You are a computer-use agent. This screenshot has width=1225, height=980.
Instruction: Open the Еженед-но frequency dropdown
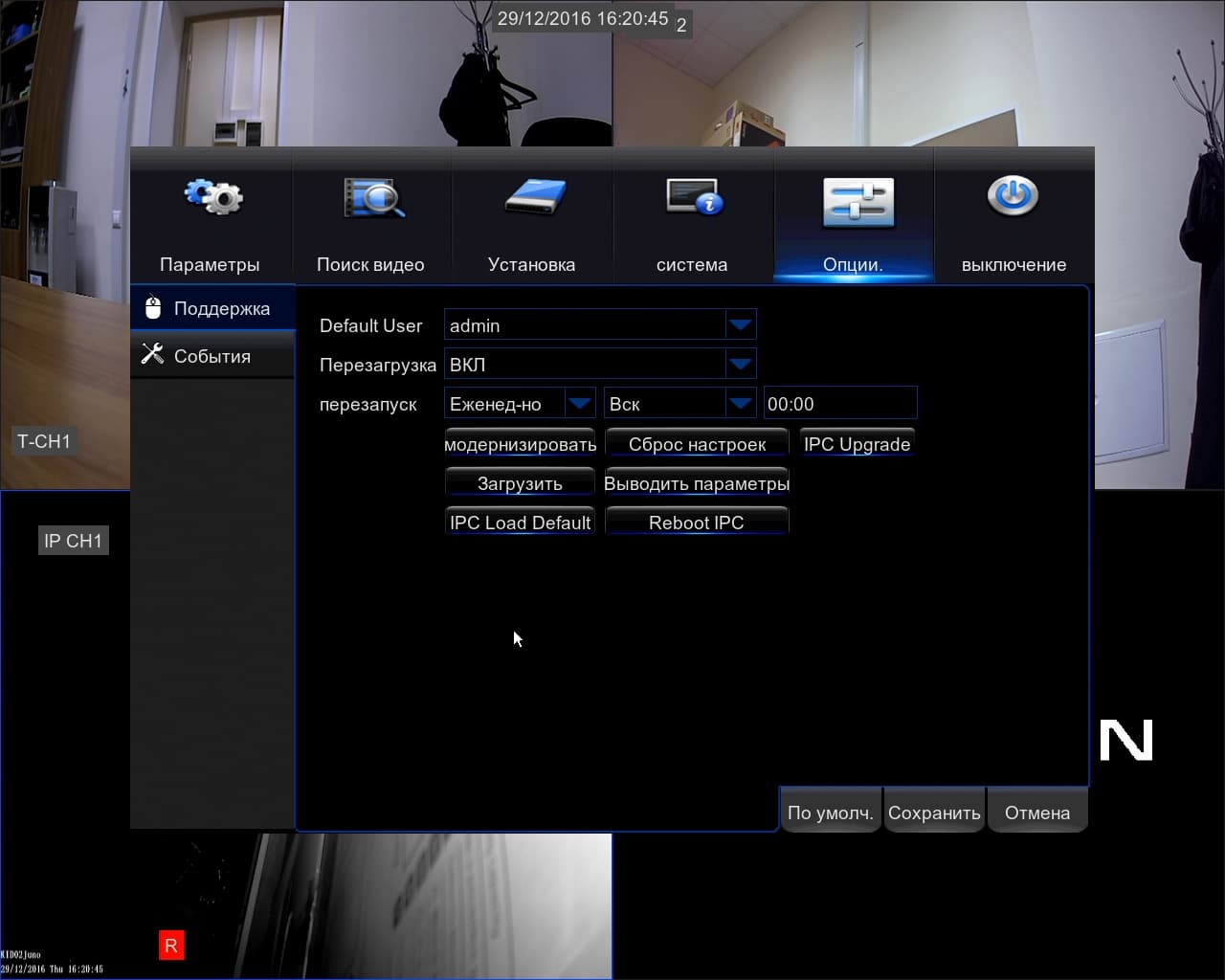(521, 403)
